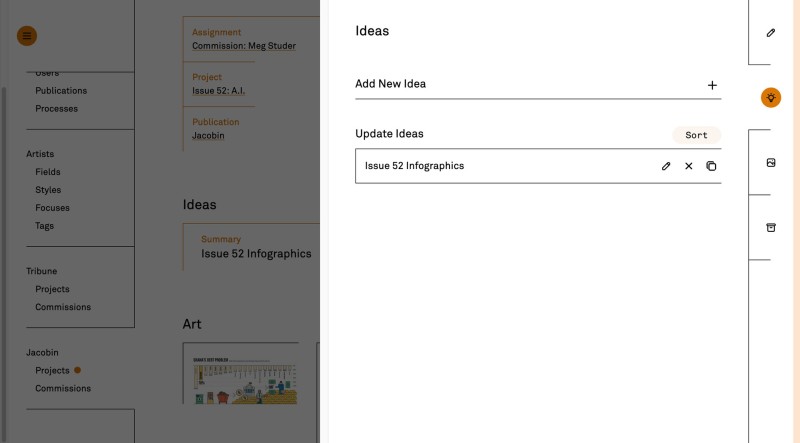Open the image Art tab in sidebar
Screen dimensions: 800x443
point(770,162)
